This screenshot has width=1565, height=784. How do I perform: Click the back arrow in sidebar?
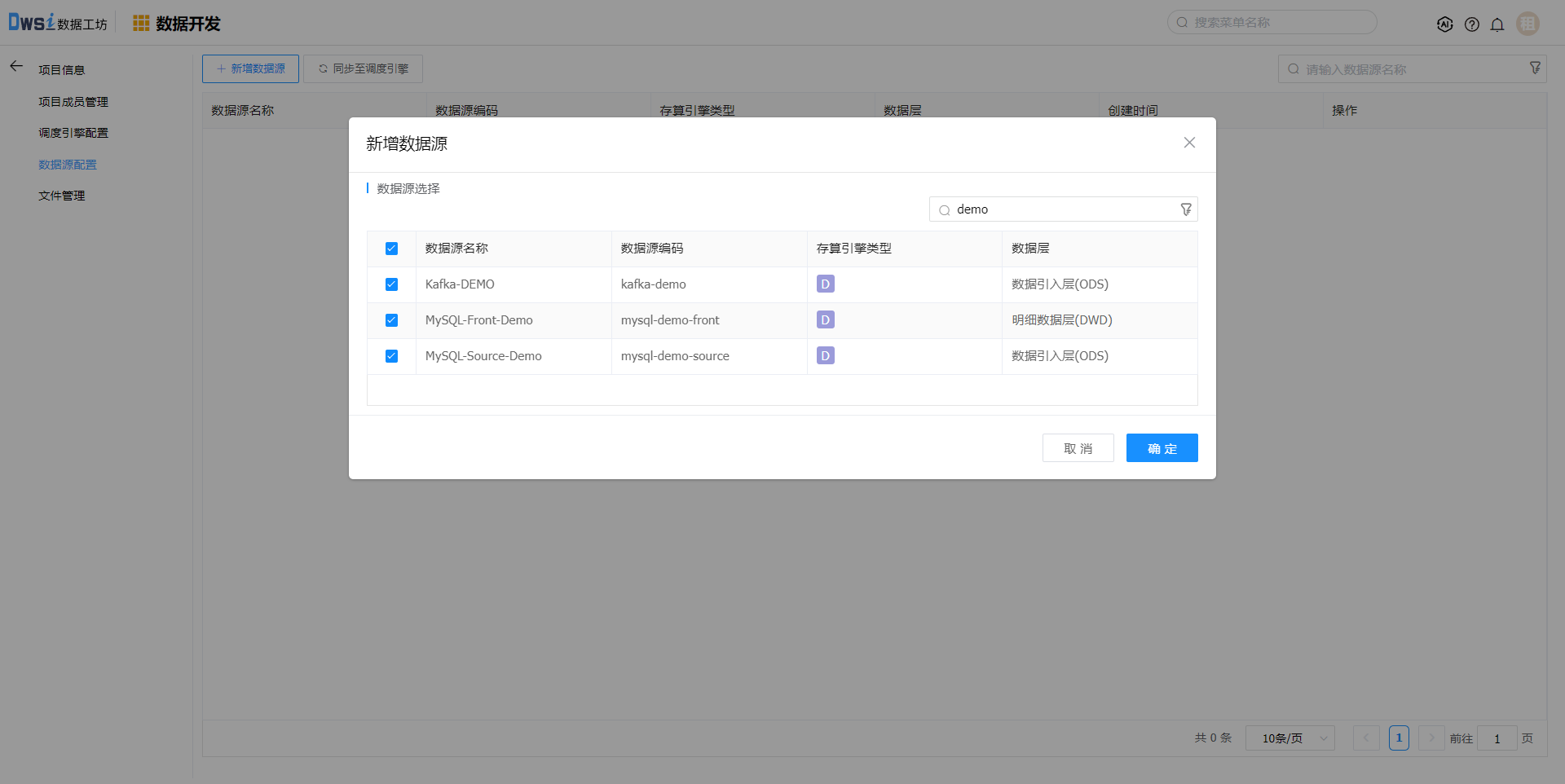[x=16, y=67]
